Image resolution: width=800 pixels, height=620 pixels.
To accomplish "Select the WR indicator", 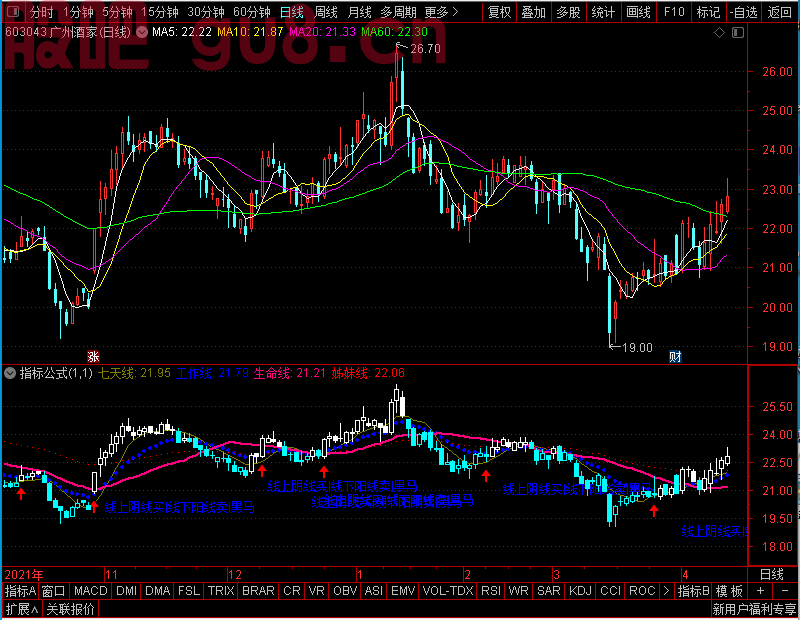I will coord(518,591).
